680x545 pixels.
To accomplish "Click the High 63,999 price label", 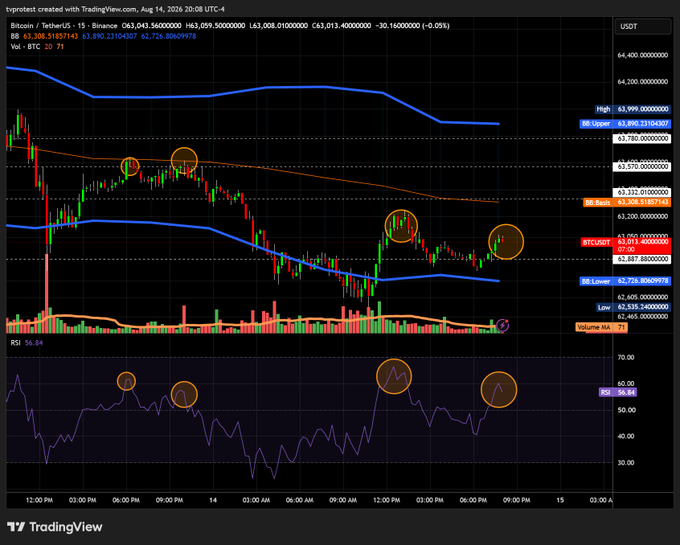I will tap(633, 109).
